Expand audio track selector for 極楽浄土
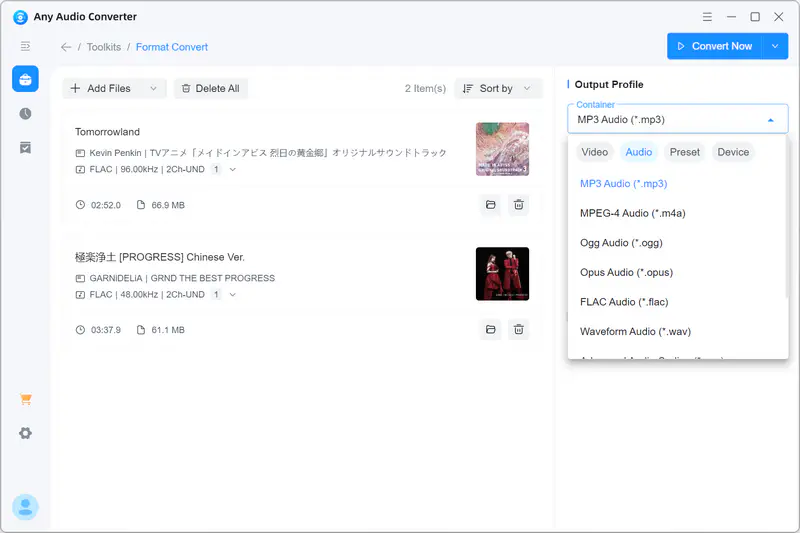This screenshot has height=533, width=800. point(233,294)
